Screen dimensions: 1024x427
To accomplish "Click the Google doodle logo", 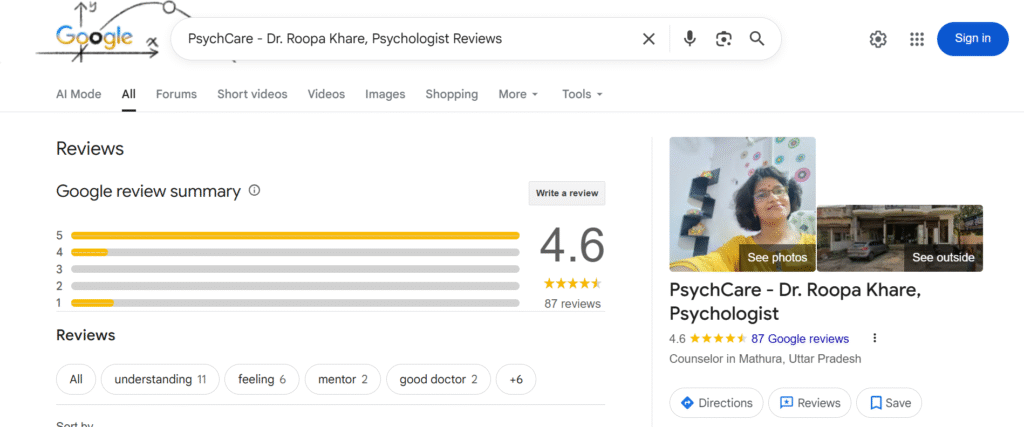I will 95,38.
